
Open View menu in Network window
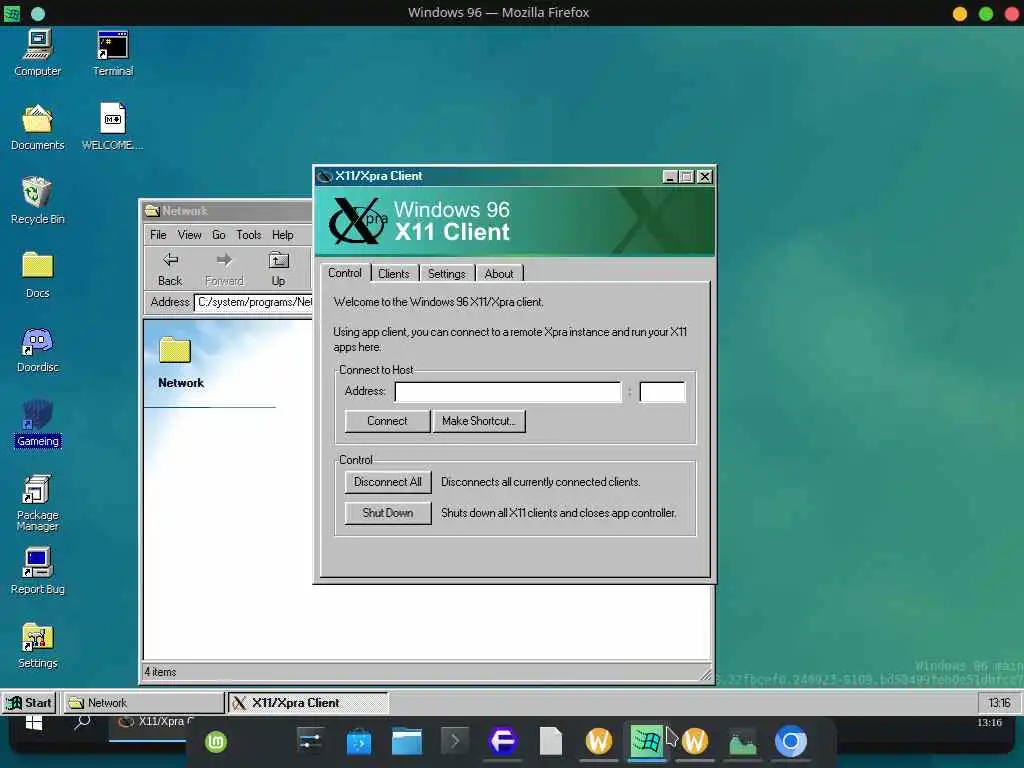(x=189, y=235)
